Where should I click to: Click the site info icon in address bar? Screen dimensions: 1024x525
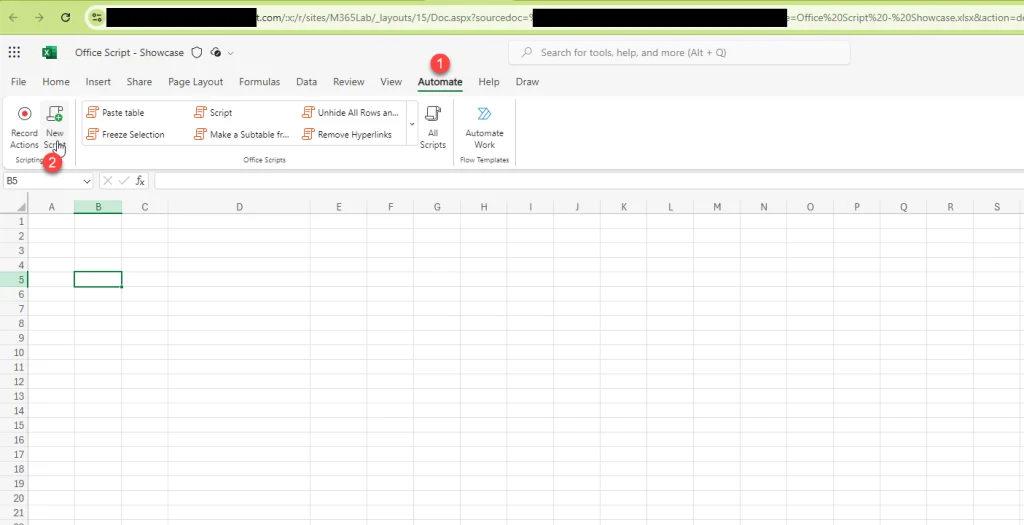coord(97,18)
